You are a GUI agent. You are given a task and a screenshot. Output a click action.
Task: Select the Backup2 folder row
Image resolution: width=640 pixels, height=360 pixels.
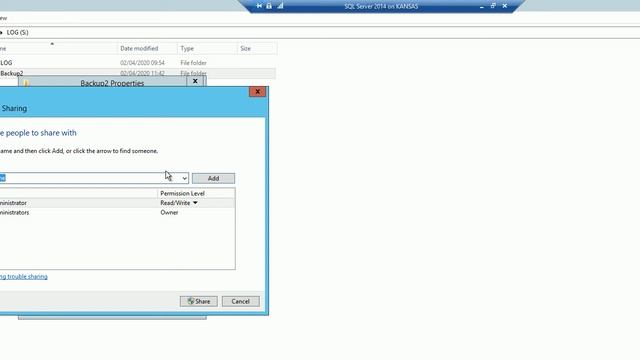[x=138, y=73]
